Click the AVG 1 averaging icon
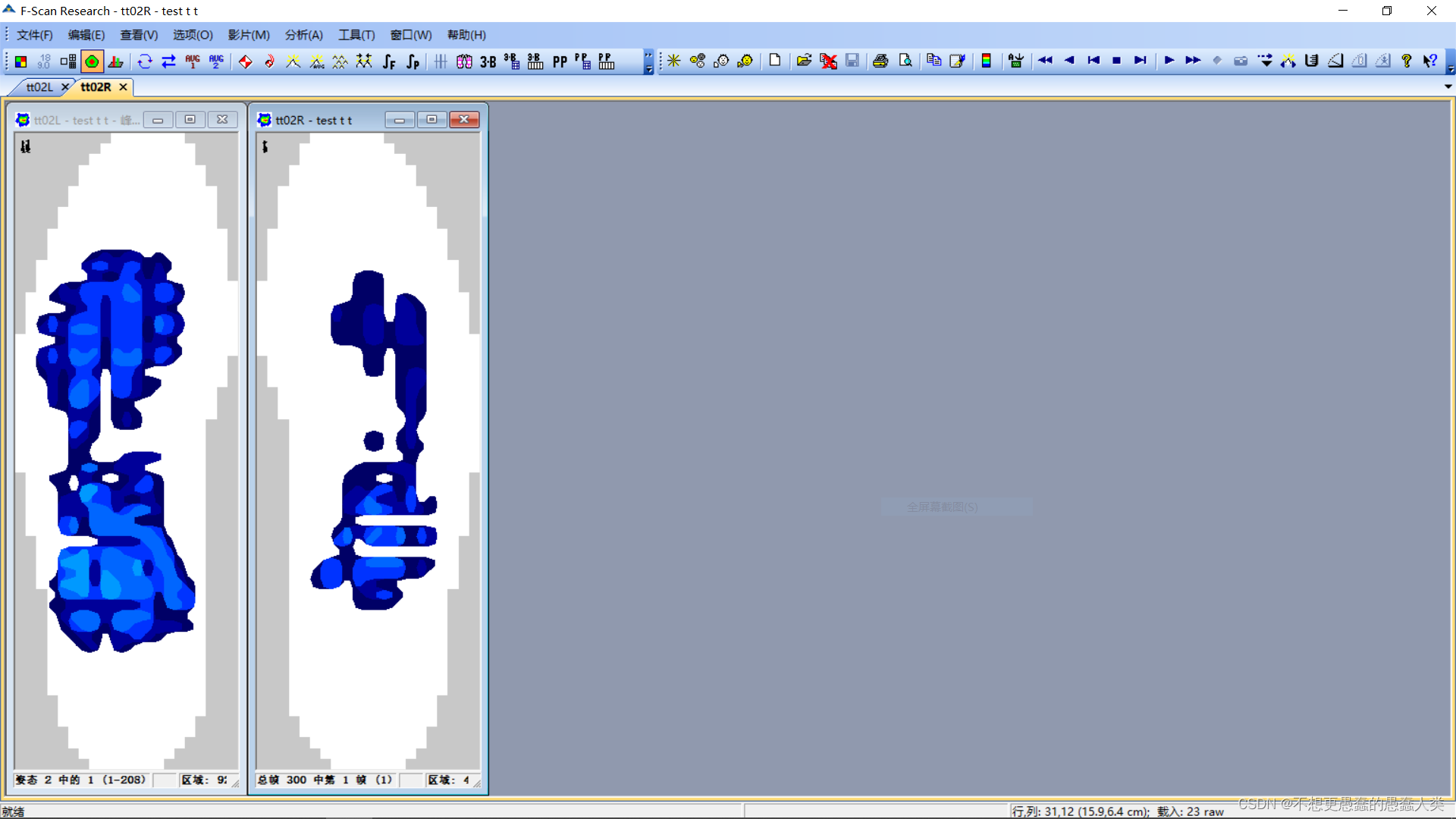The width and height of the screenshot is (1456, 819). click(193, 61)
